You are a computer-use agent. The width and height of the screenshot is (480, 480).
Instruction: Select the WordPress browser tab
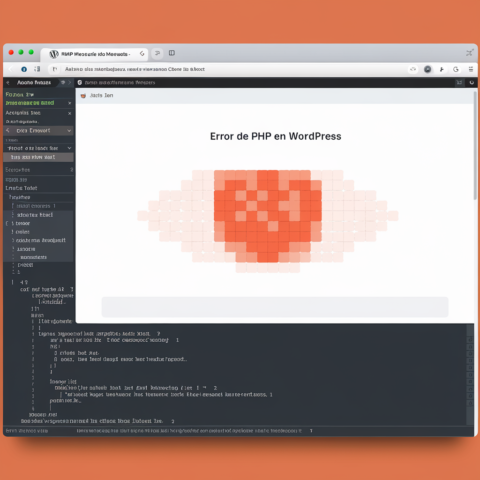[94, 54]
